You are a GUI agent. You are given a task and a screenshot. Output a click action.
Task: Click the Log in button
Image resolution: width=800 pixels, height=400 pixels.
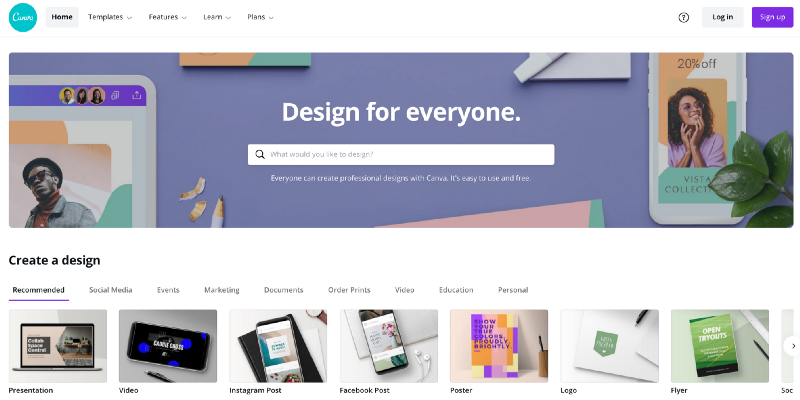click(722, 17)
